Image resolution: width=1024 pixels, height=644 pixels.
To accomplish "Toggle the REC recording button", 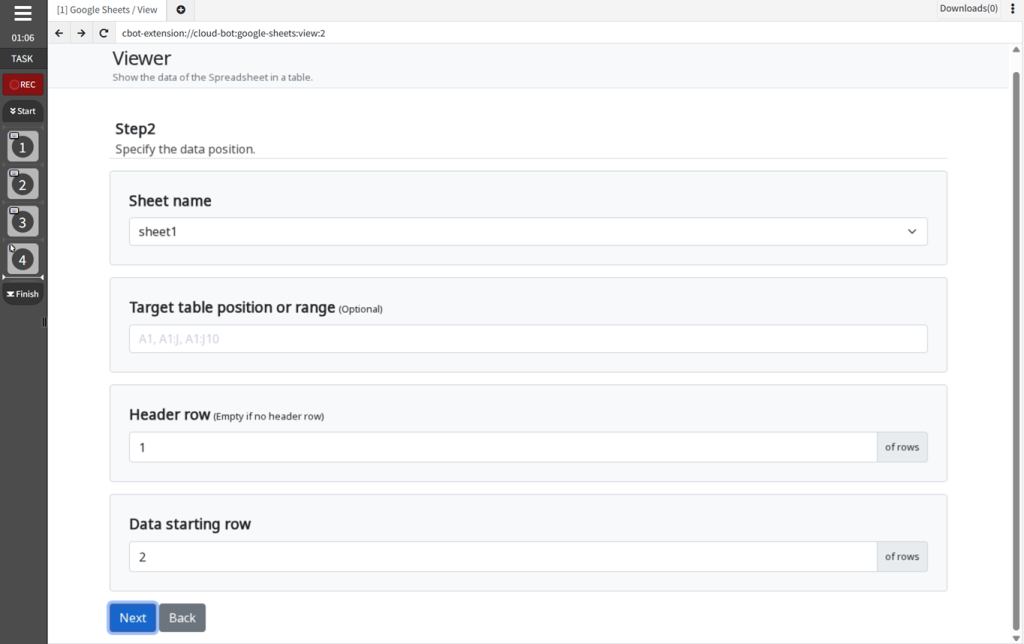I will (x=23, y=84).
